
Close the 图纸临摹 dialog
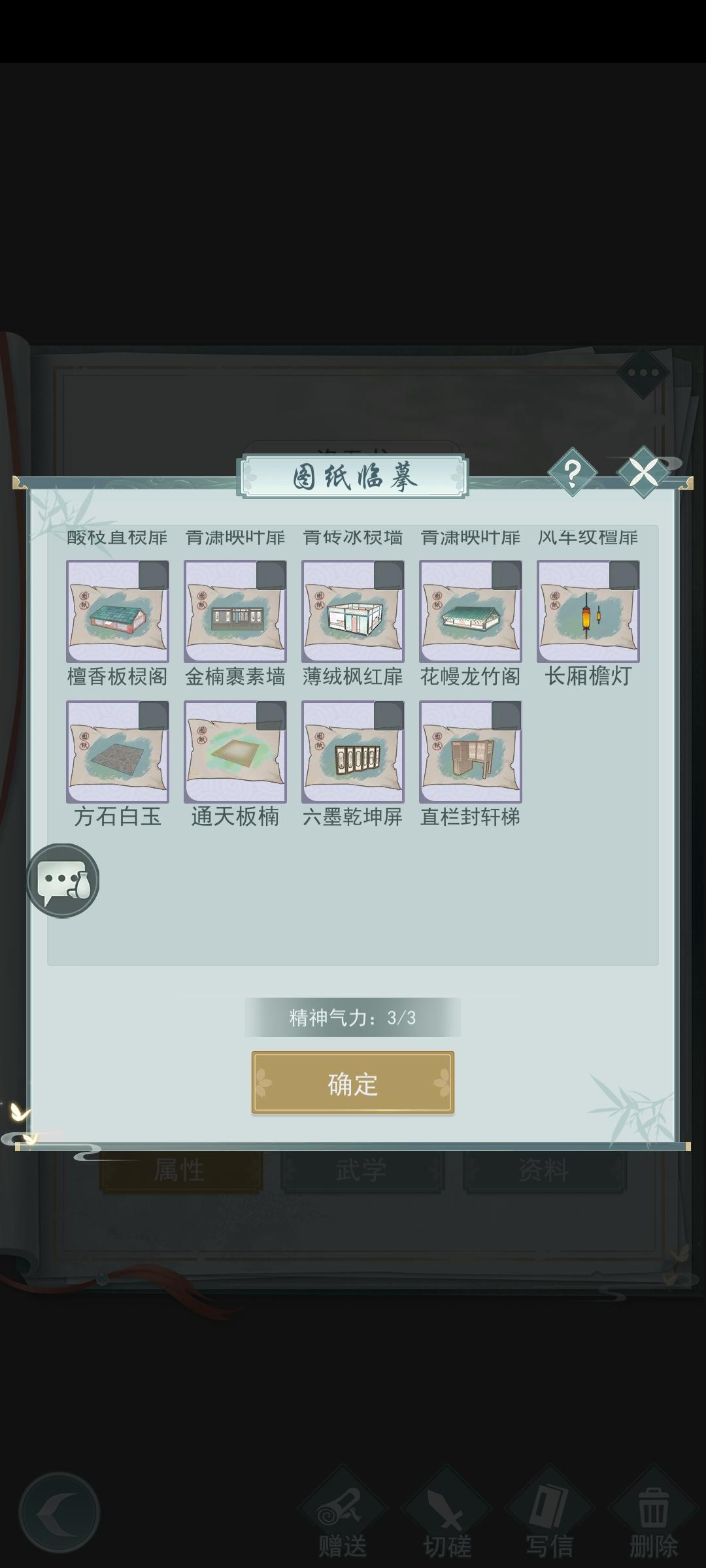643,472
